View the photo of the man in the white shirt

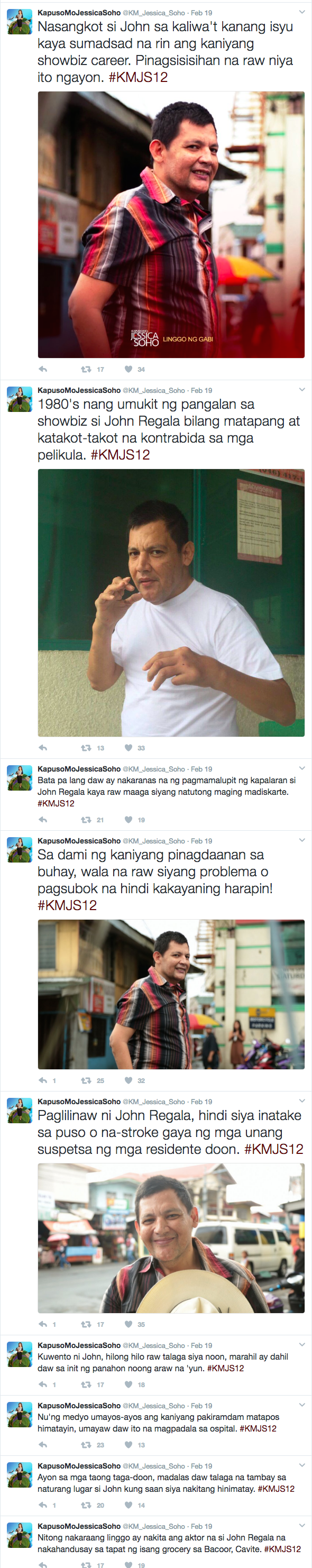(171, 602)
